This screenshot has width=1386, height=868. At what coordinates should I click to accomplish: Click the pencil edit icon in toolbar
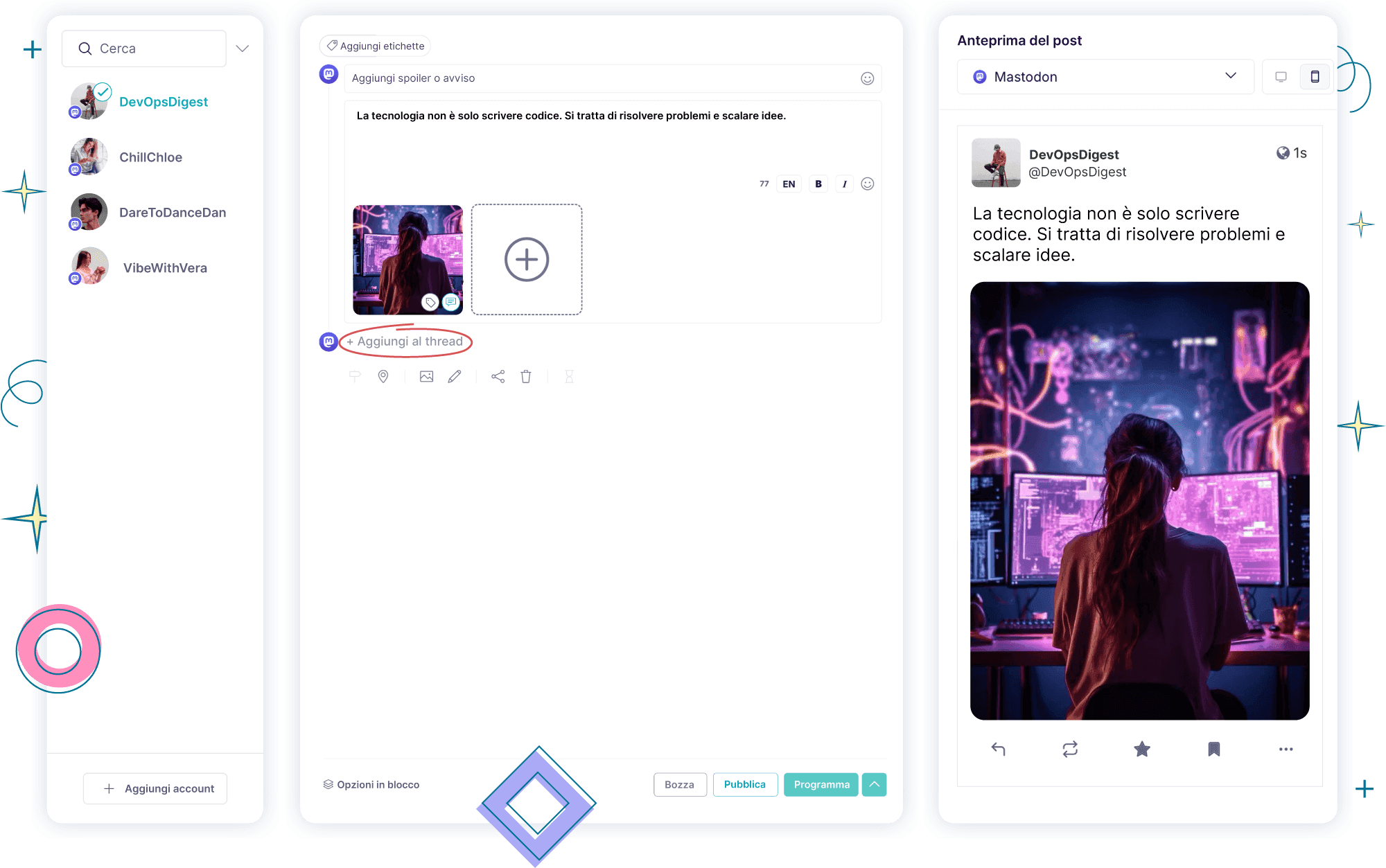(455, 376)
